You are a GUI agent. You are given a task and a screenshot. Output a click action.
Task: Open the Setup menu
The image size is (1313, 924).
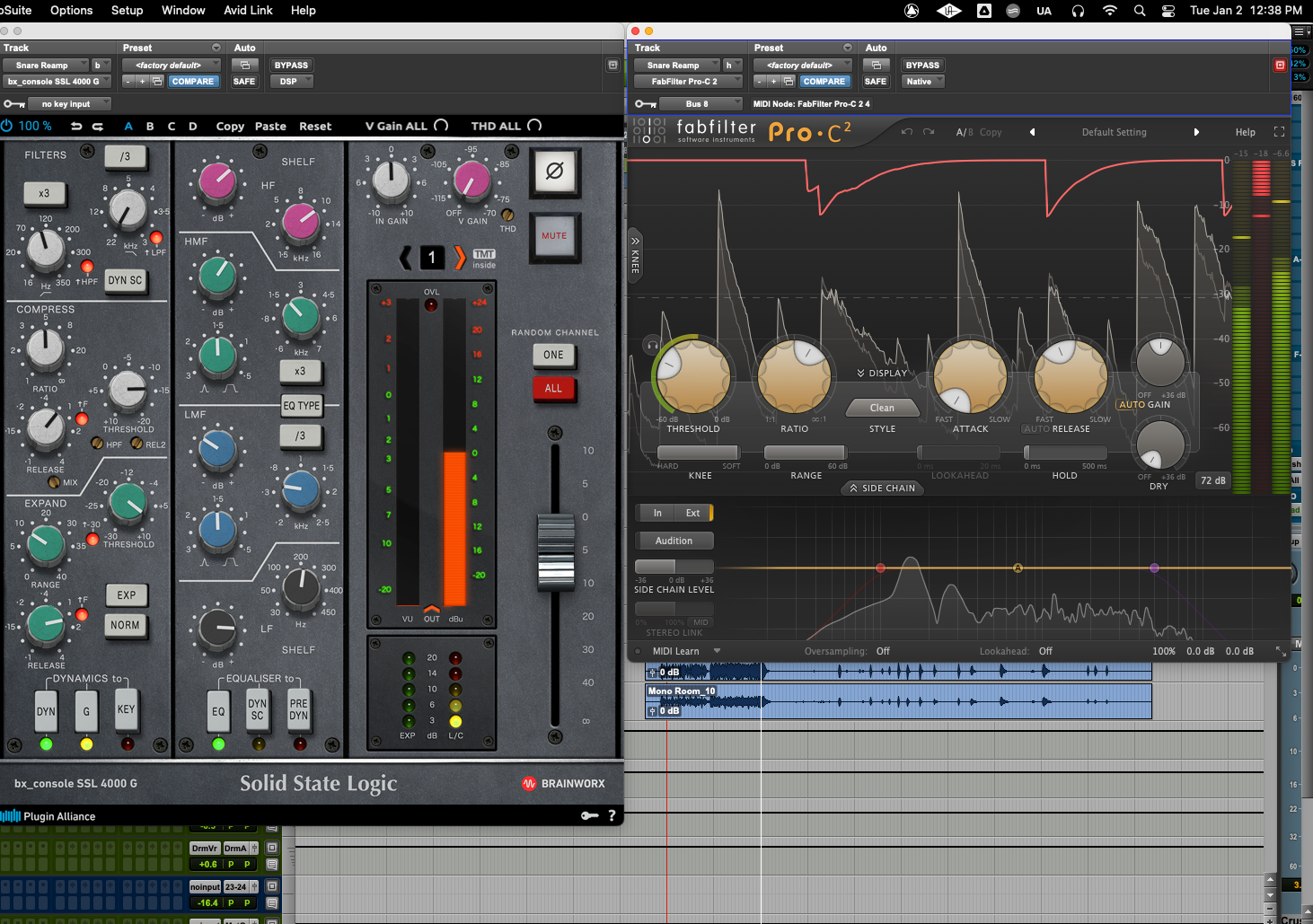128,11
